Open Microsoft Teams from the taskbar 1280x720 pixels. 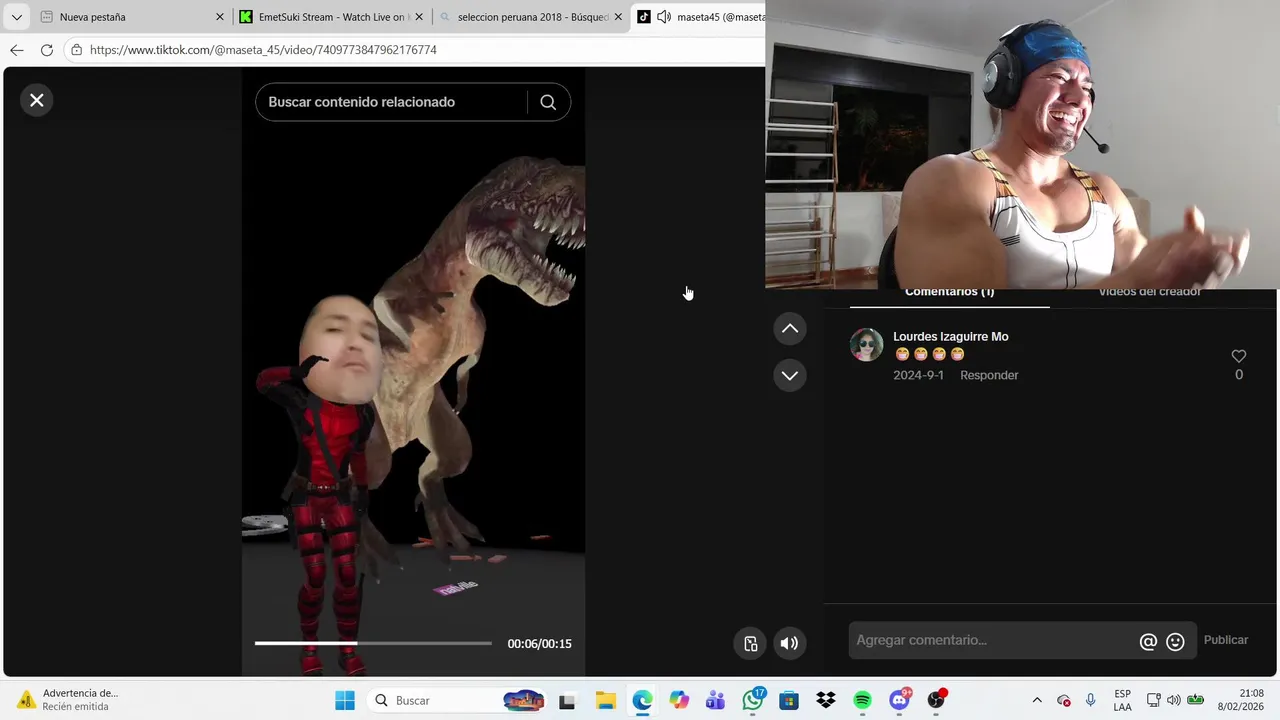point(715,700)
